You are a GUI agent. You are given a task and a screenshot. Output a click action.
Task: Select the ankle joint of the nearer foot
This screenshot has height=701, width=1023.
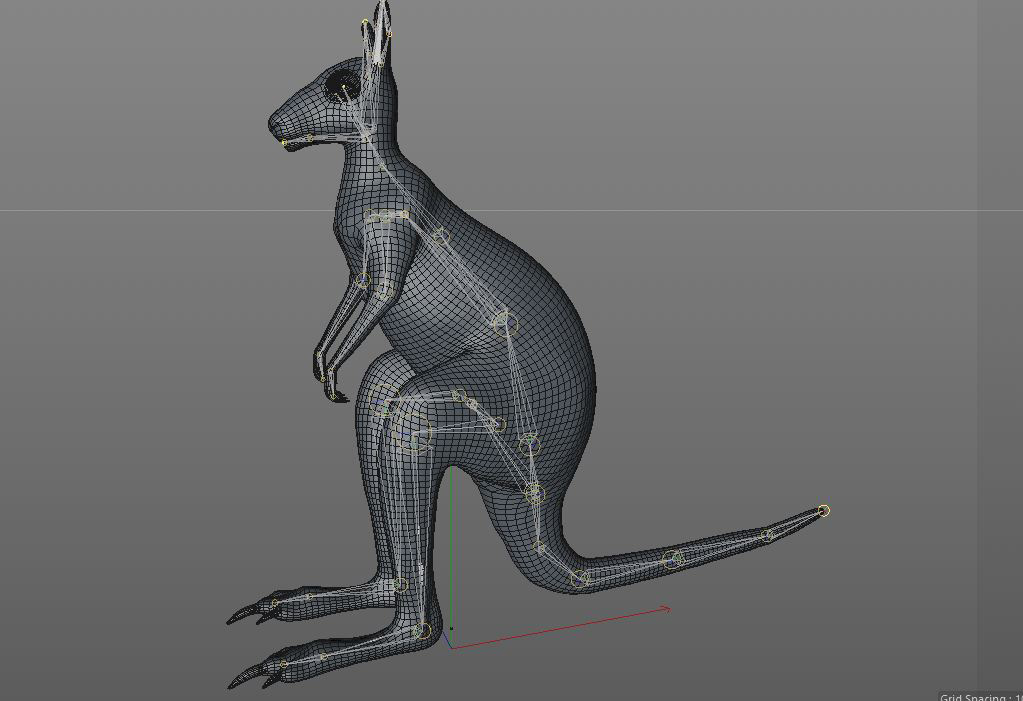[423, 631]
